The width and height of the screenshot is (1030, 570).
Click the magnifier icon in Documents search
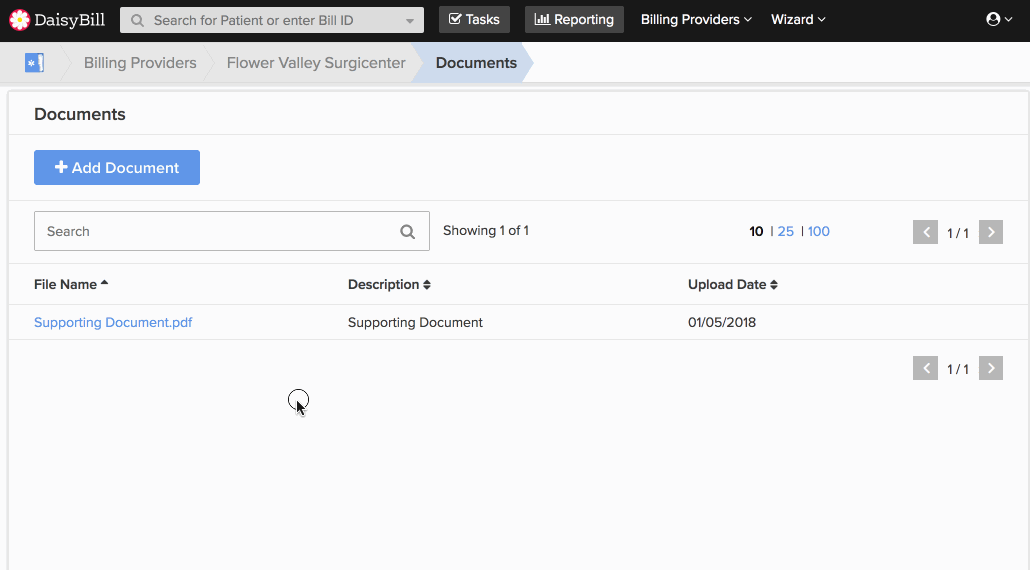[x=407, y=231]
